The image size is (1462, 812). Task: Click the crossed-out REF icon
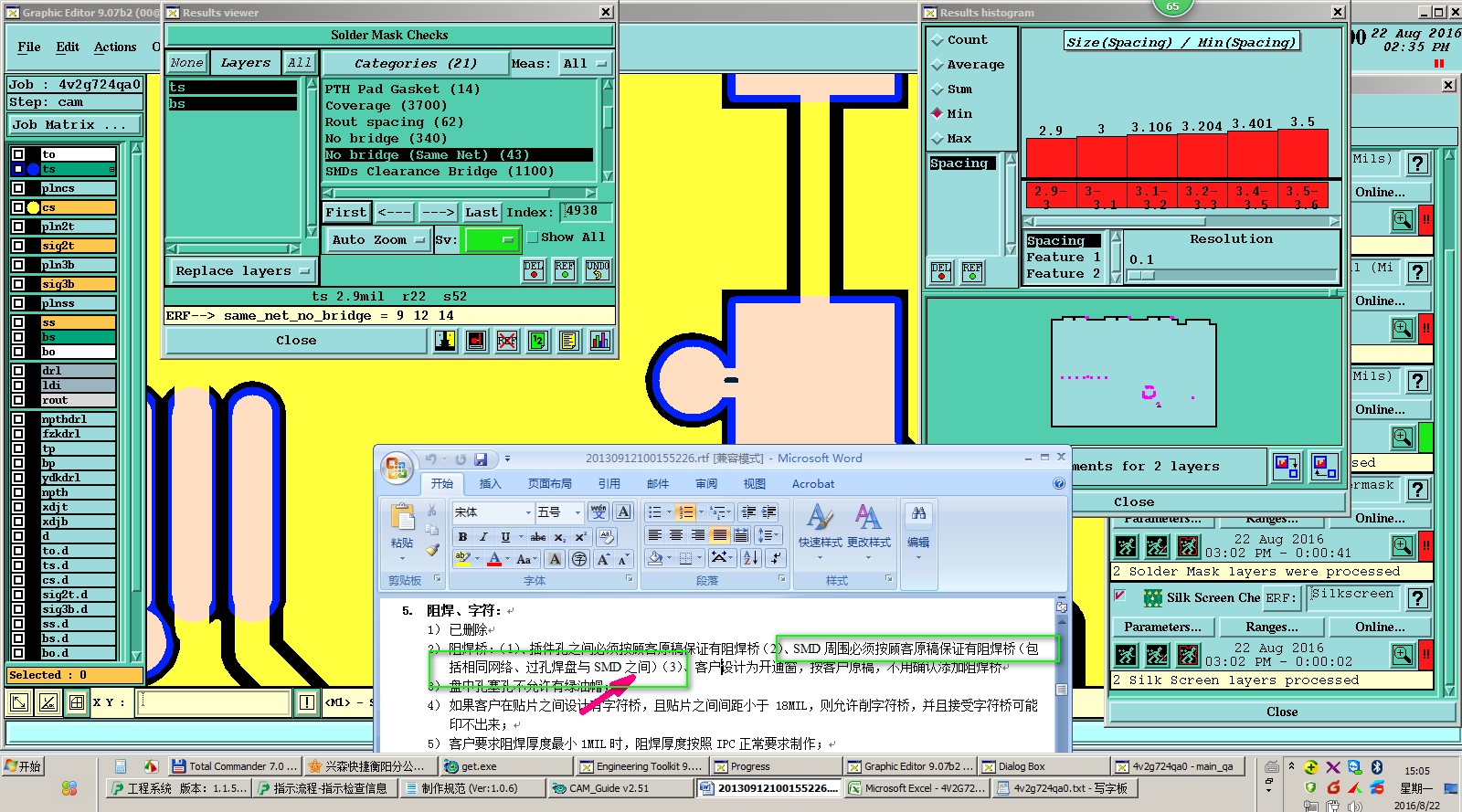click(x=507, y=341)
